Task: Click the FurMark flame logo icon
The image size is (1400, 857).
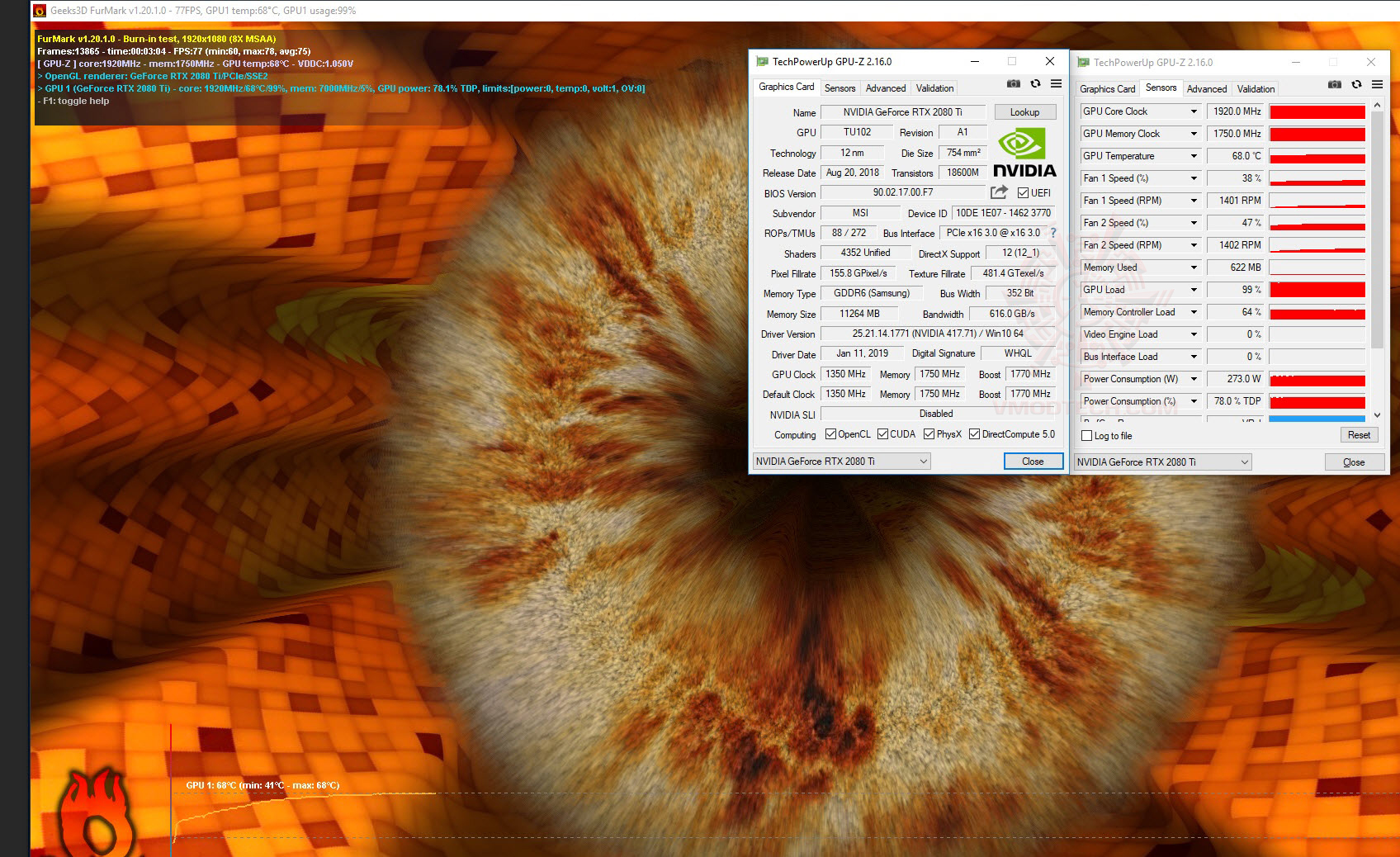Action: 97,813
